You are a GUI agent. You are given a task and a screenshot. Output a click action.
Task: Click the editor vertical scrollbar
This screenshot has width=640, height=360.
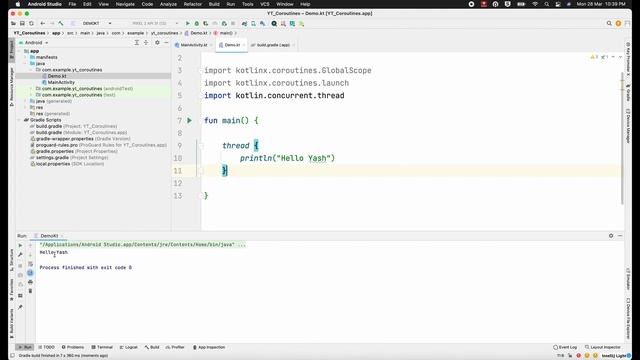tap(622, 138)
